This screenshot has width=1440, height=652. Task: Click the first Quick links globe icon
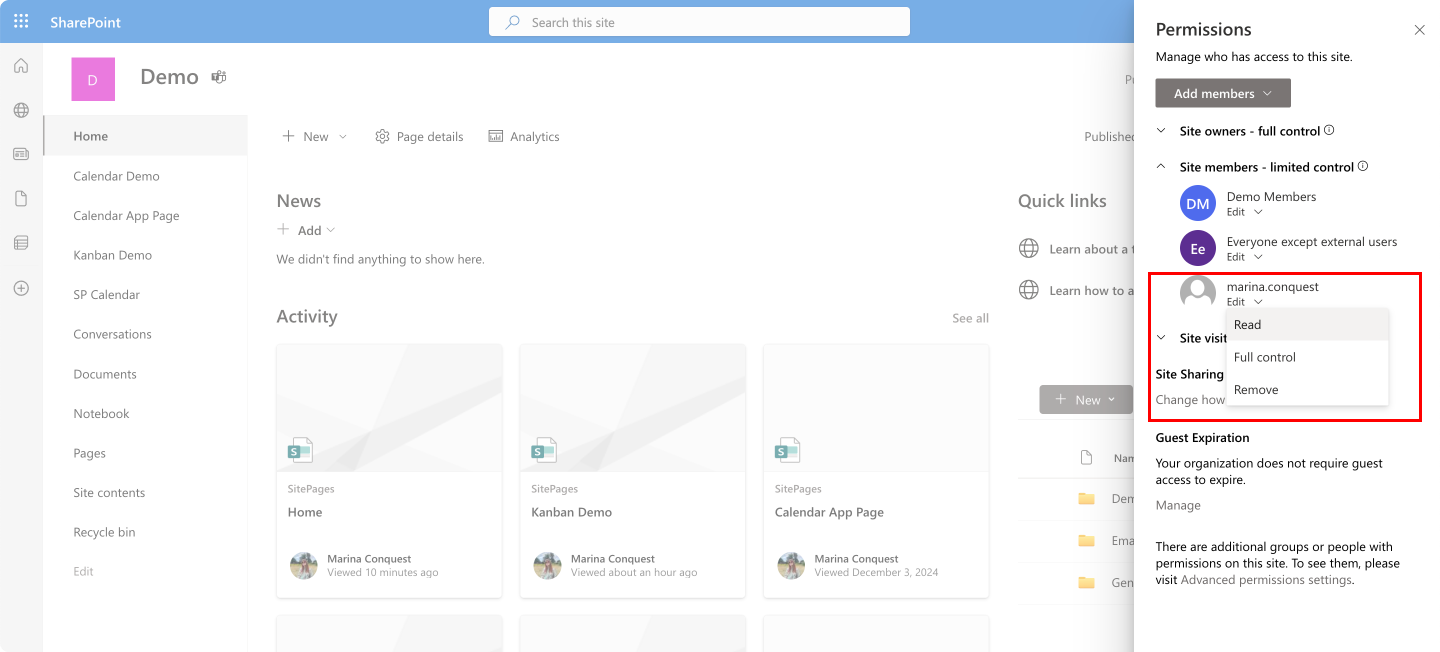(x=1028, y=248)
